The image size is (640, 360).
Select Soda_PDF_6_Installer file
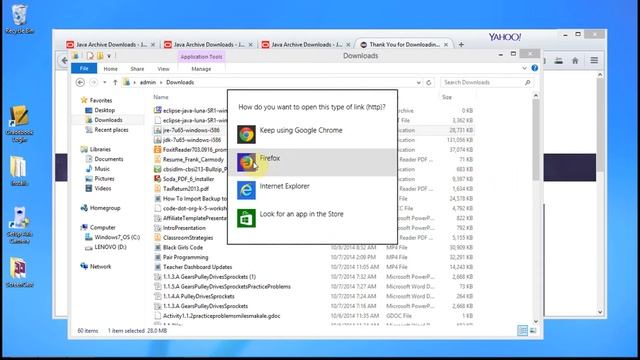tap(188, 179)
